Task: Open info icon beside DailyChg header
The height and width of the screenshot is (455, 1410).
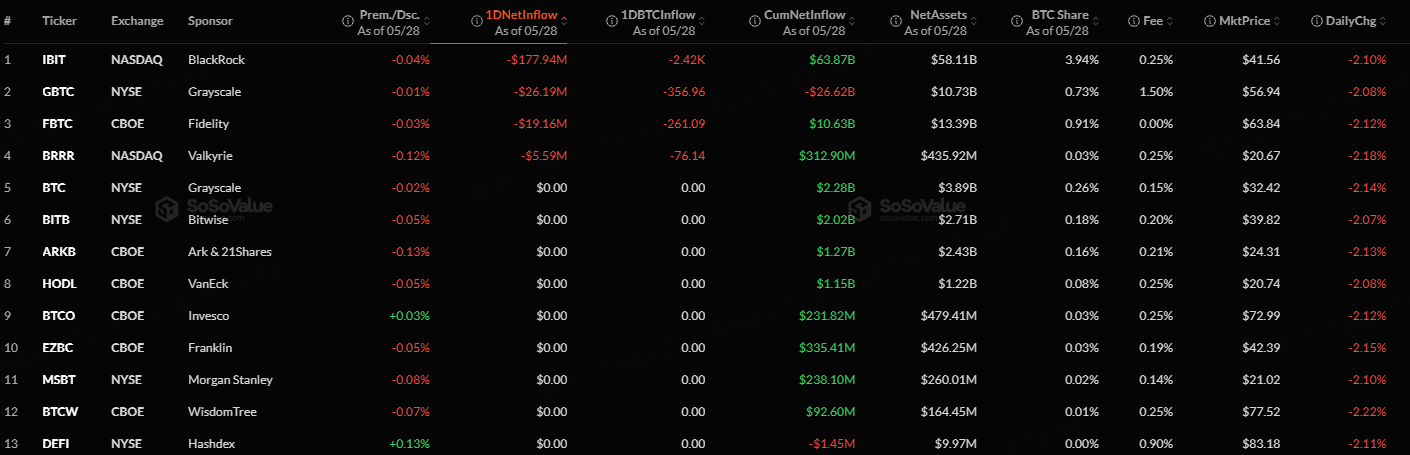Action: coord(1316,20)
